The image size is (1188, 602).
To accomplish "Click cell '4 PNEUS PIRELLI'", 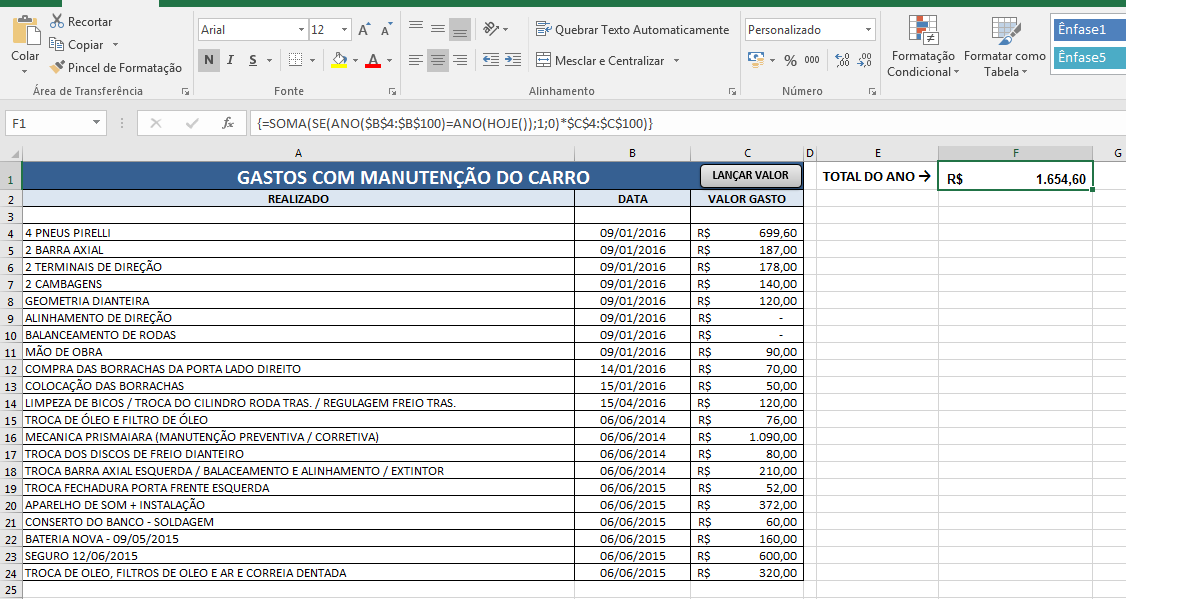I will (x=299, y=233).
